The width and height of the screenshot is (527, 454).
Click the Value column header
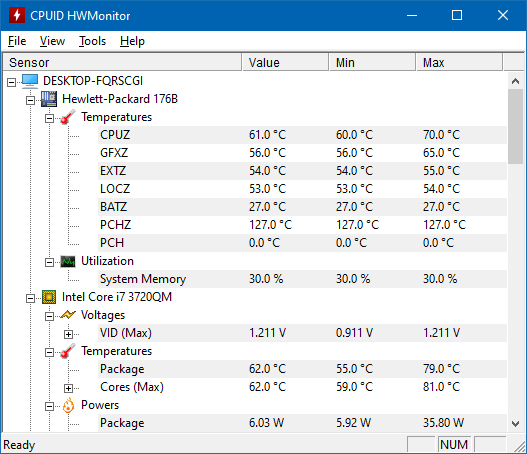click(x=285, y=63)
